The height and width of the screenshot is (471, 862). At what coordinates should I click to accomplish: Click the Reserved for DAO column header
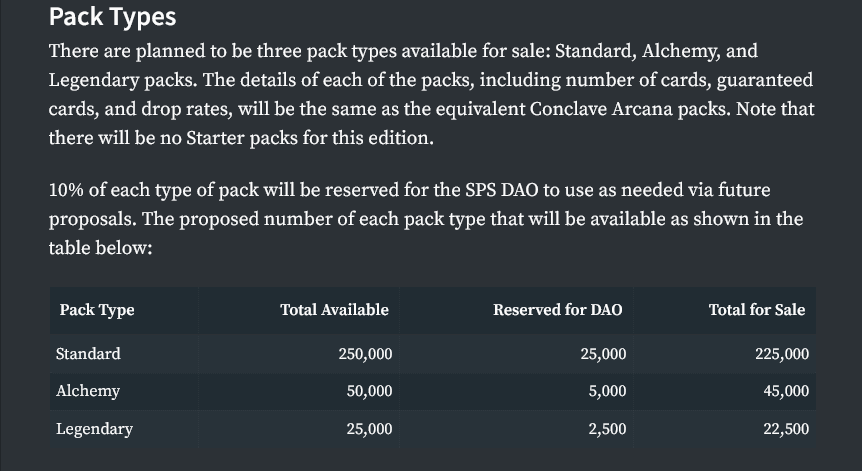click(557, 310)
